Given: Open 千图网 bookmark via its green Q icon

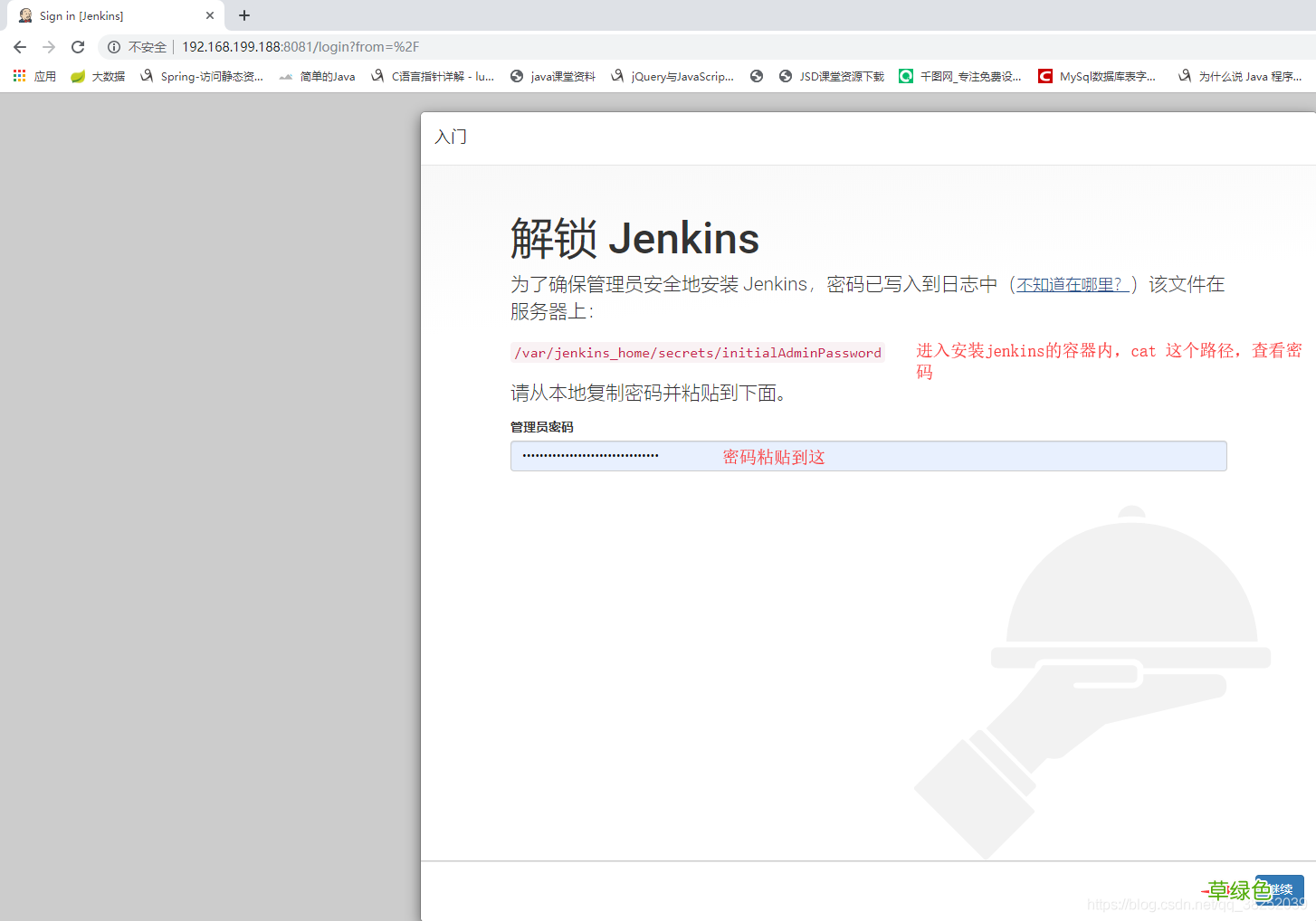Looking at the screenshot, I should click(959, 76).
